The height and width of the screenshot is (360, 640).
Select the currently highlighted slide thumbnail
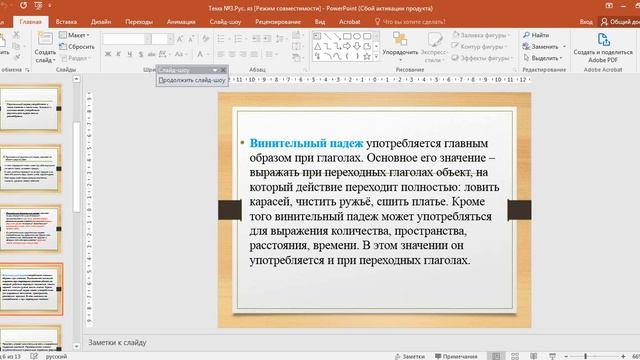tap(31, 289)
